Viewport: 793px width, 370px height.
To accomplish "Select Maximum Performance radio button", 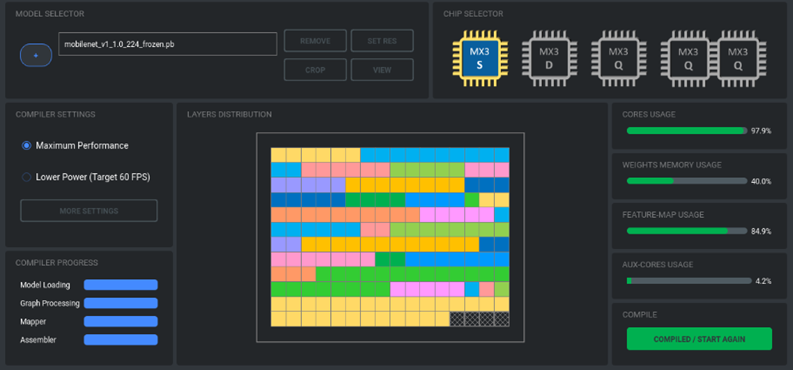I will (x=26, y=146).
